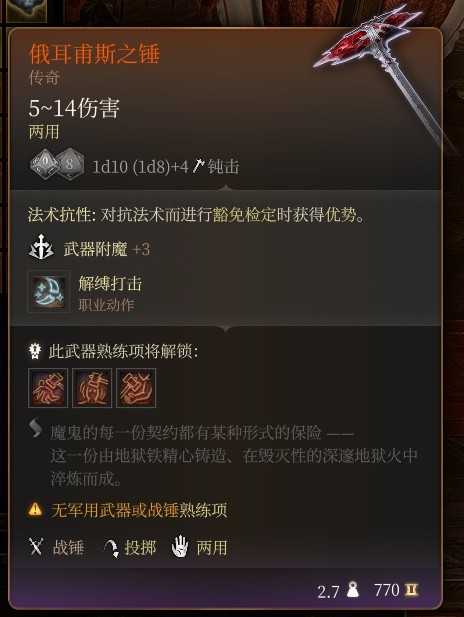Click the item thumbnail in the top-left corner
464x617 pixels.
26,11
